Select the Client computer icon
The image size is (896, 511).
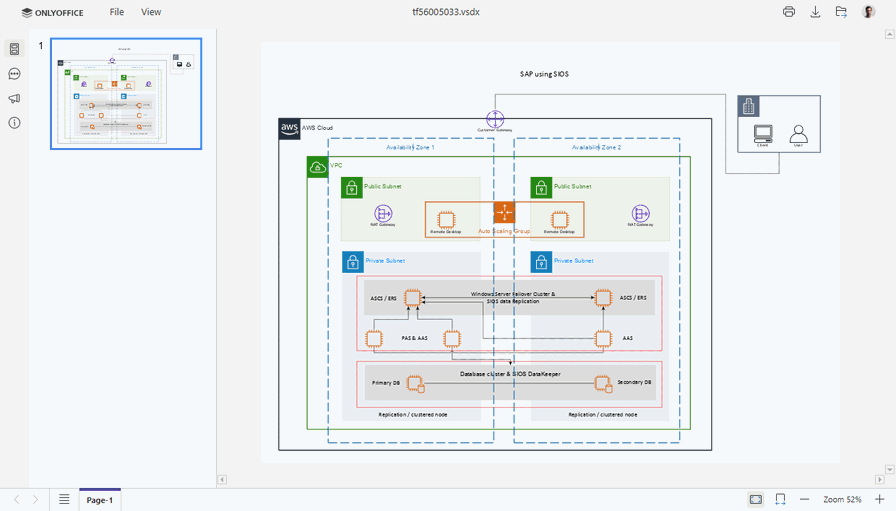pos(763,133)
